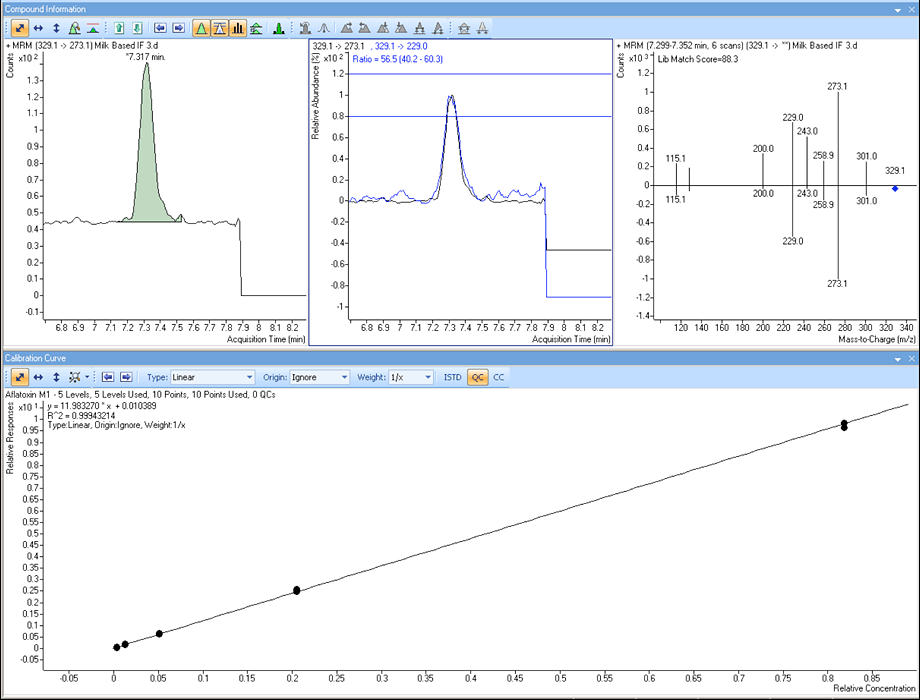
Task: Click the blue diamond marker at 329.1 m/z
Action: tap(894, 188)
